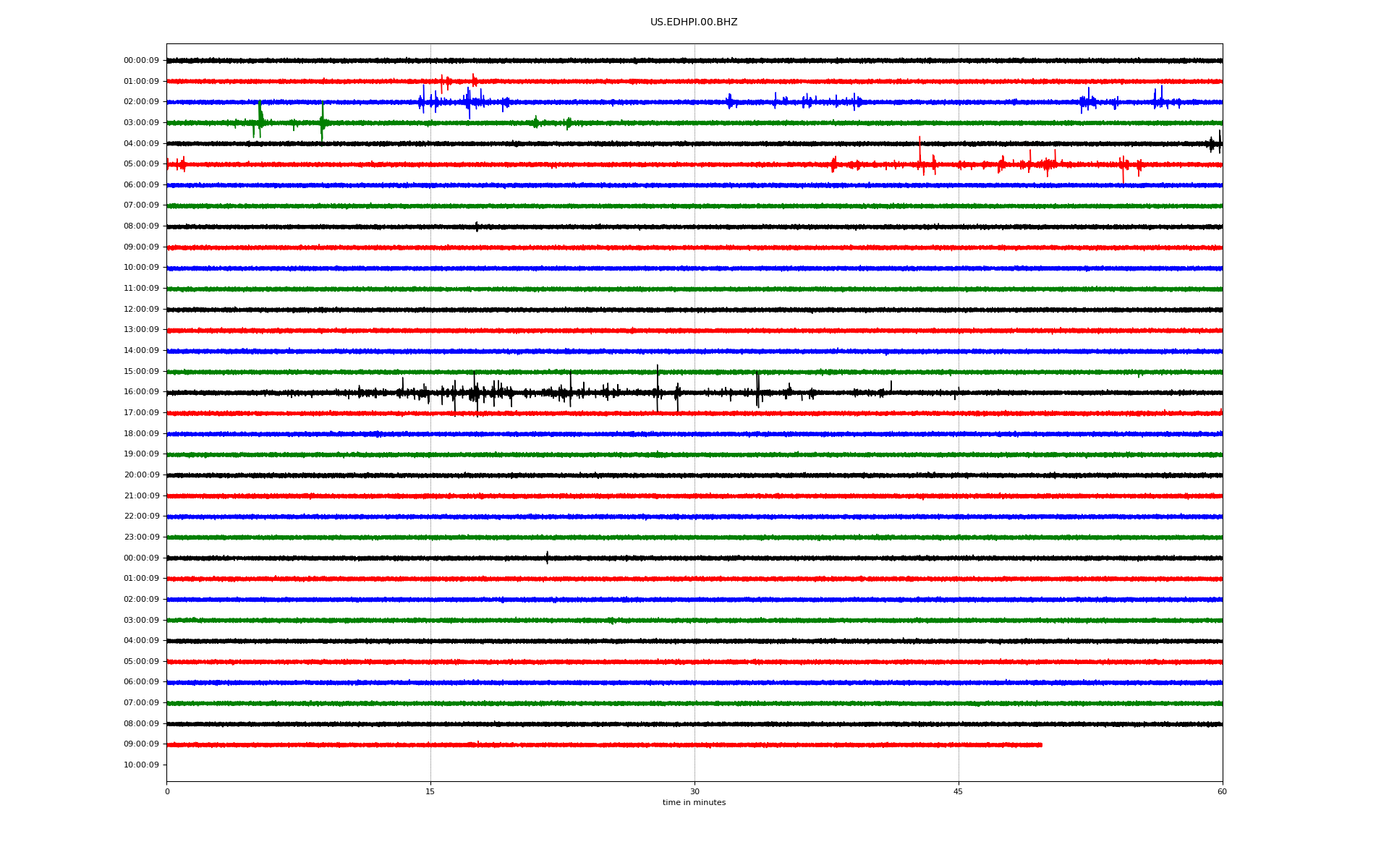
Task: Click the 'time in minutes' axis label
Action: coord(694,803)
